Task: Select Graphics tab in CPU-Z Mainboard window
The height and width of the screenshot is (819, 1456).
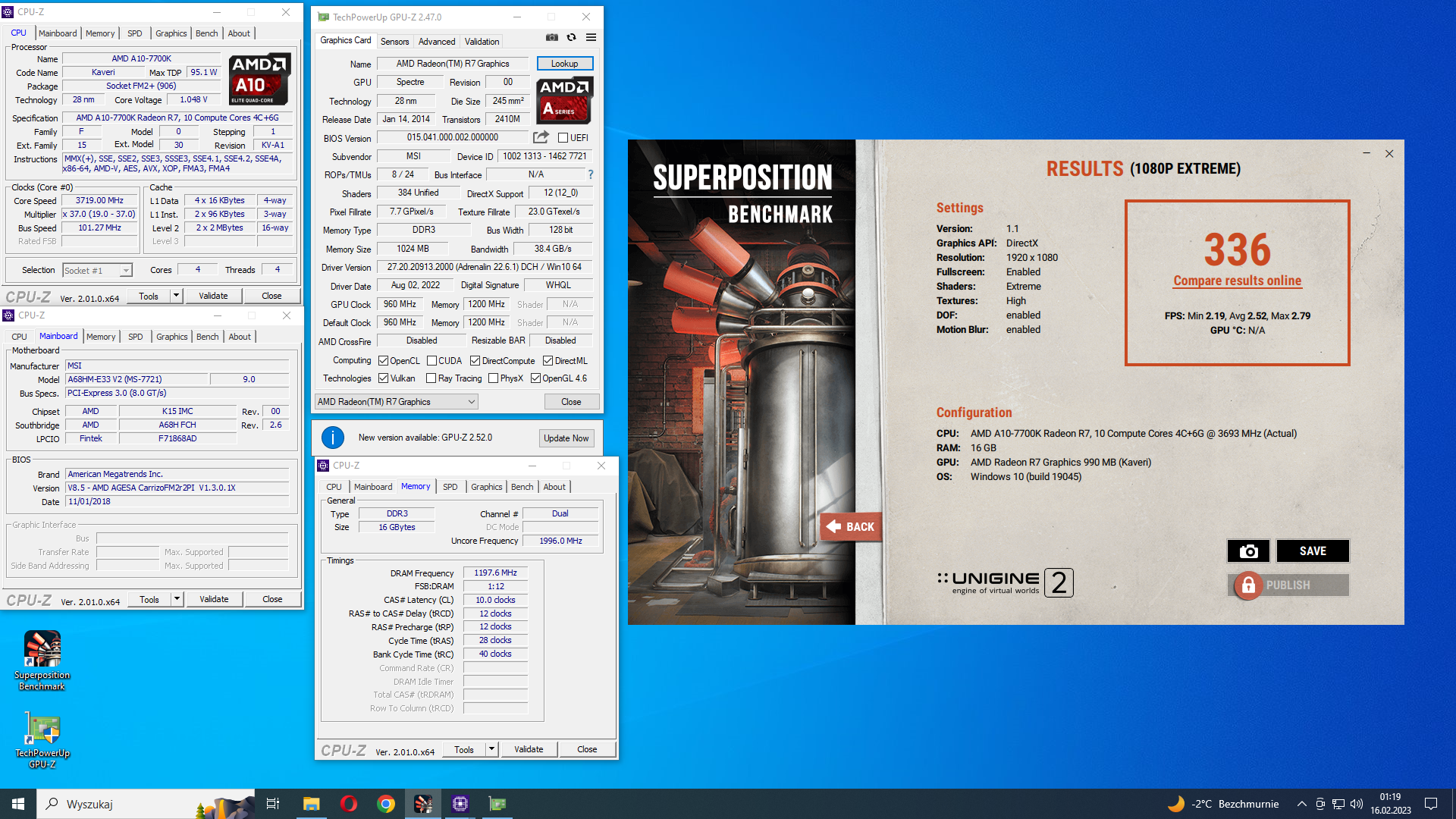Action: point(172,337)
